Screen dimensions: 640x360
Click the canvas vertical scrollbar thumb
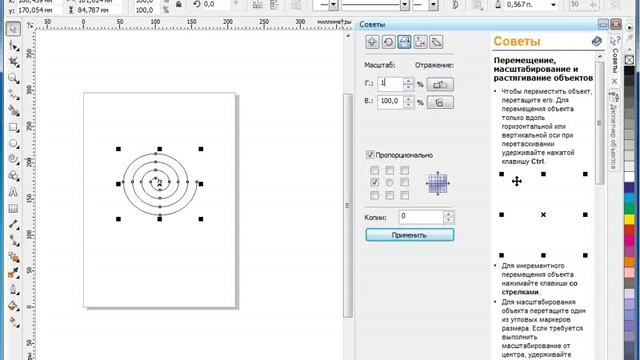pyautogui.click(x=348, y=205)
